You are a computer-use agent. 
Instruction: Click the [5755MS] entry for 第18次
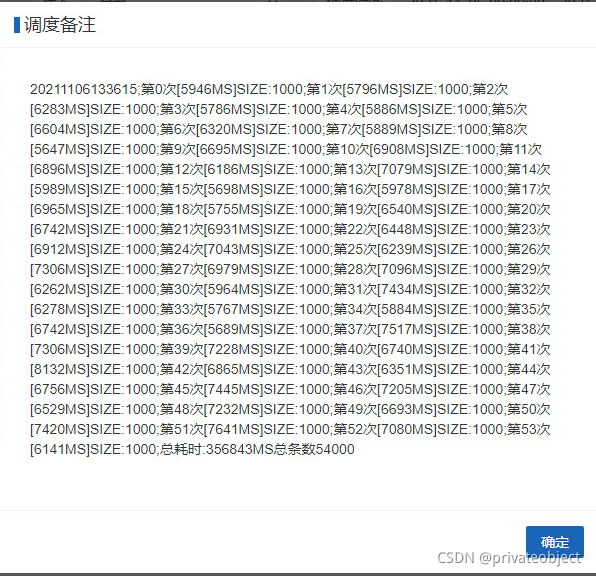click(x=234, y=209)
